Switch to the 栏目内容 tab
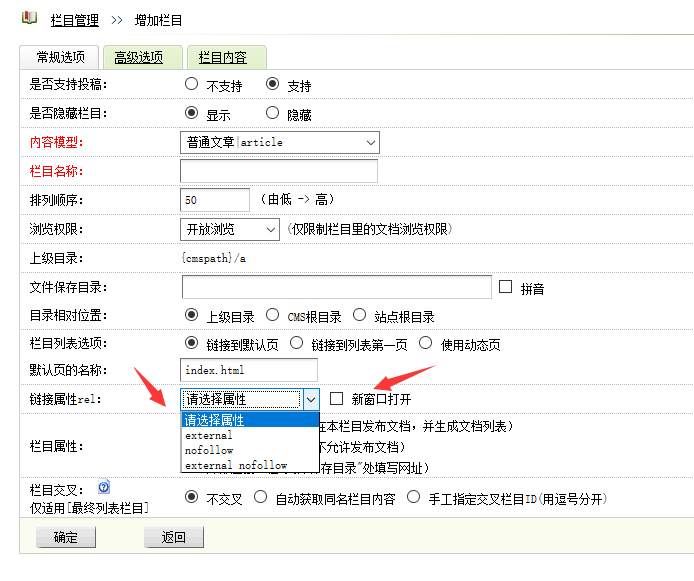This screenshot has height=581, width=694. [x=222, y=57]
